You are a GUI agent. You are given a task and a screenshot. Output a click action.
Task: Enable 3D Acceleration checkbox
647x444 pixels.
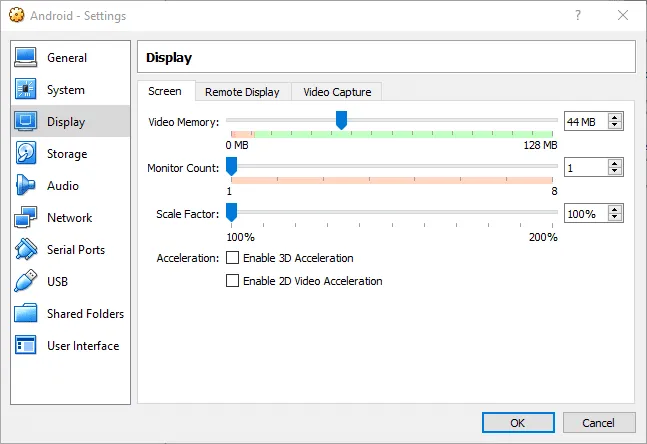[x=233, y=258]
